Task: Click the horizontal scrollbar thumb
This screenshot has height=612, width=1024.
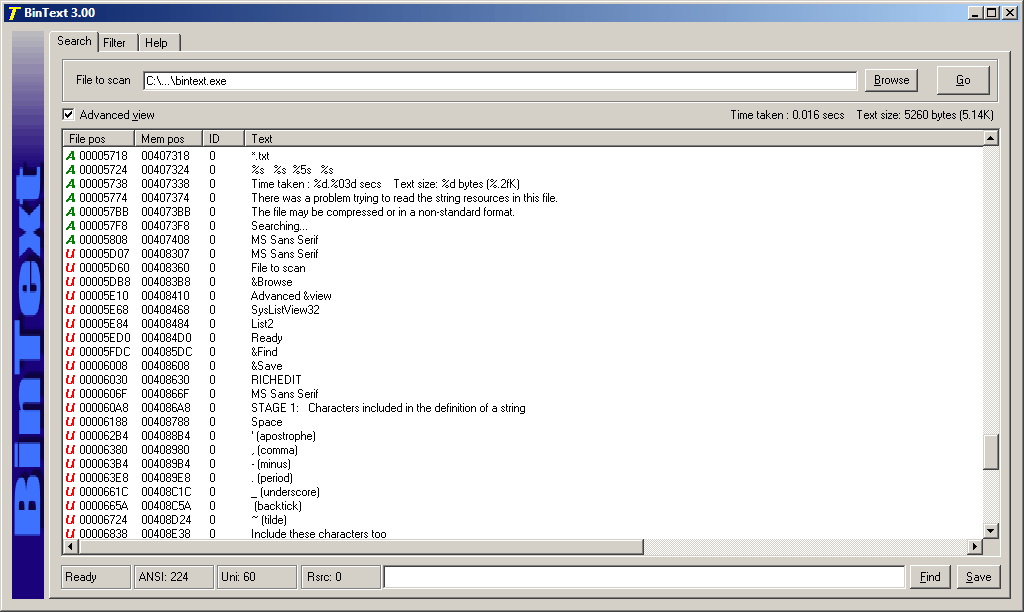Action: tap(360, 547)
